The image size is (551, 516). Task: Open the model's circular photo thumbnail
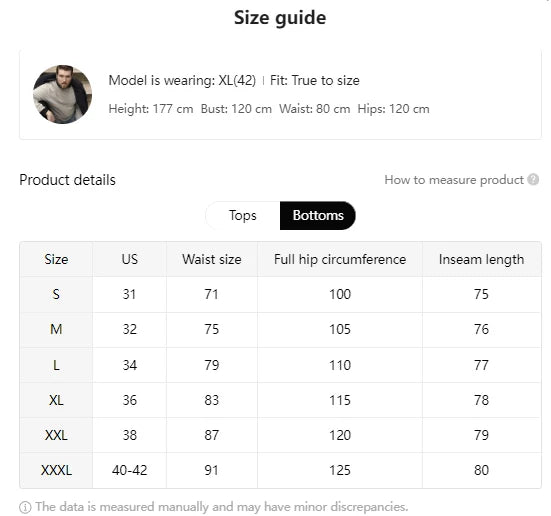(x=62, y=94)
